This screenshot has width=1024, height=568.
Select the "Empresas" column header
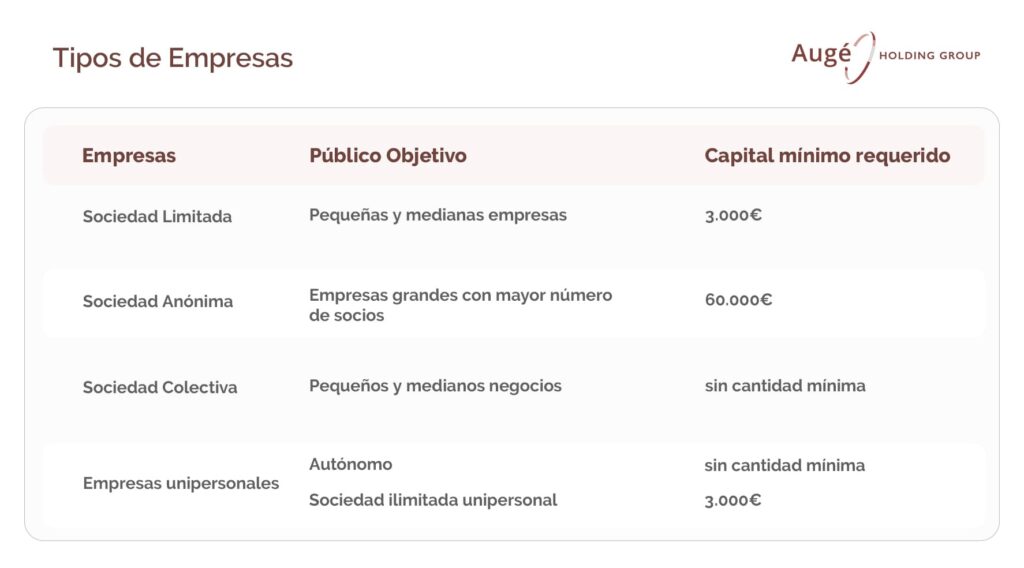click(x=128, y=156)
